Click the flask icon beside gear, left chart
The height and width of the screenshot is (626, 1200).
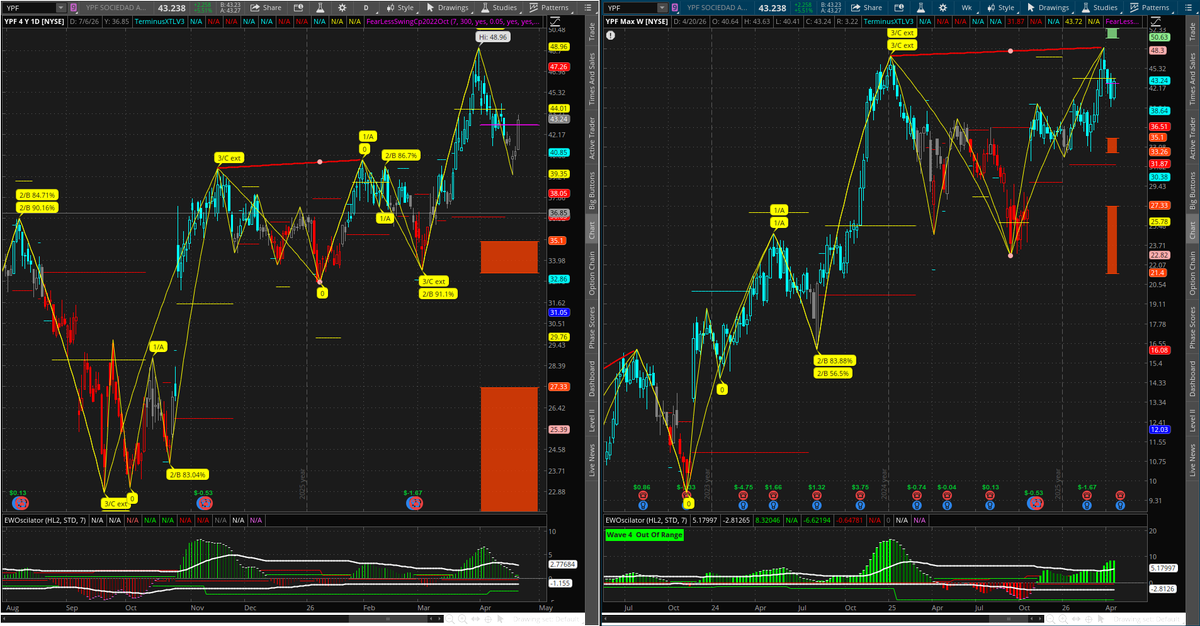(x=320, y=8)
